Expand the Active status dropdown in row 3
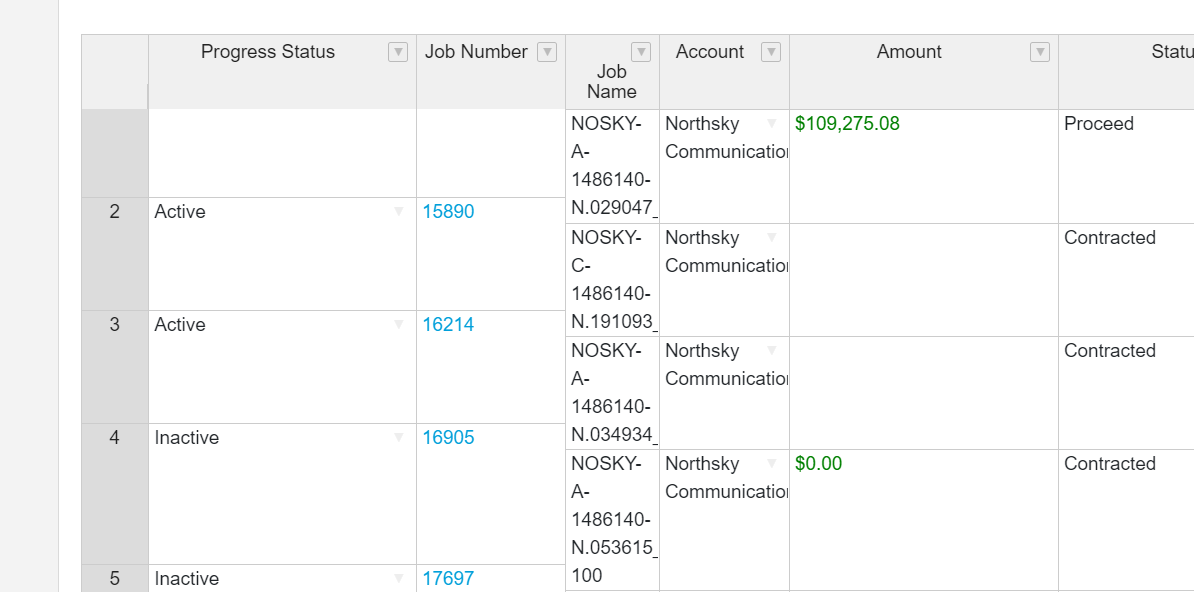Image resolution: width=1194 pixels, height=592 pixels. tap(399, 325)
